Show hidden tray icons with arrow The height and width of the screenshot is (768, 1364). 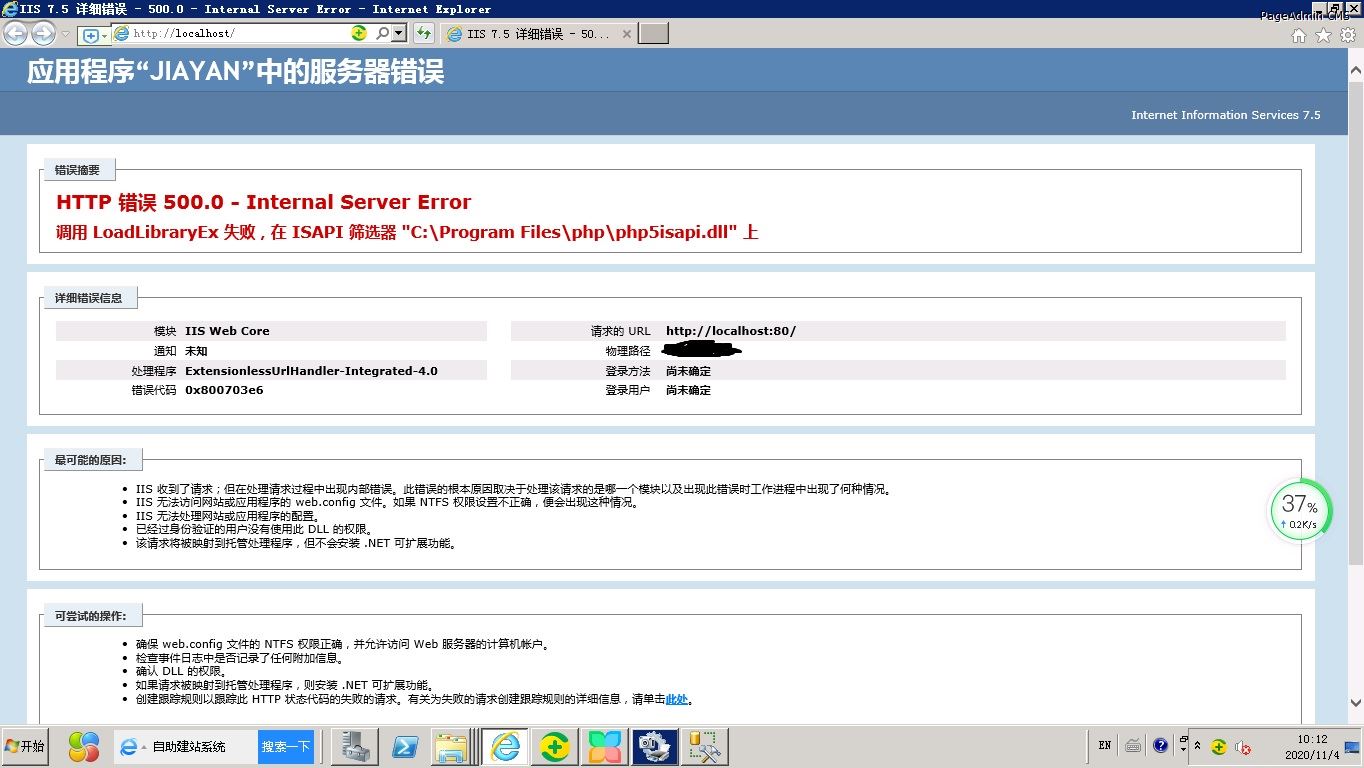click(x=1197, y=746)
